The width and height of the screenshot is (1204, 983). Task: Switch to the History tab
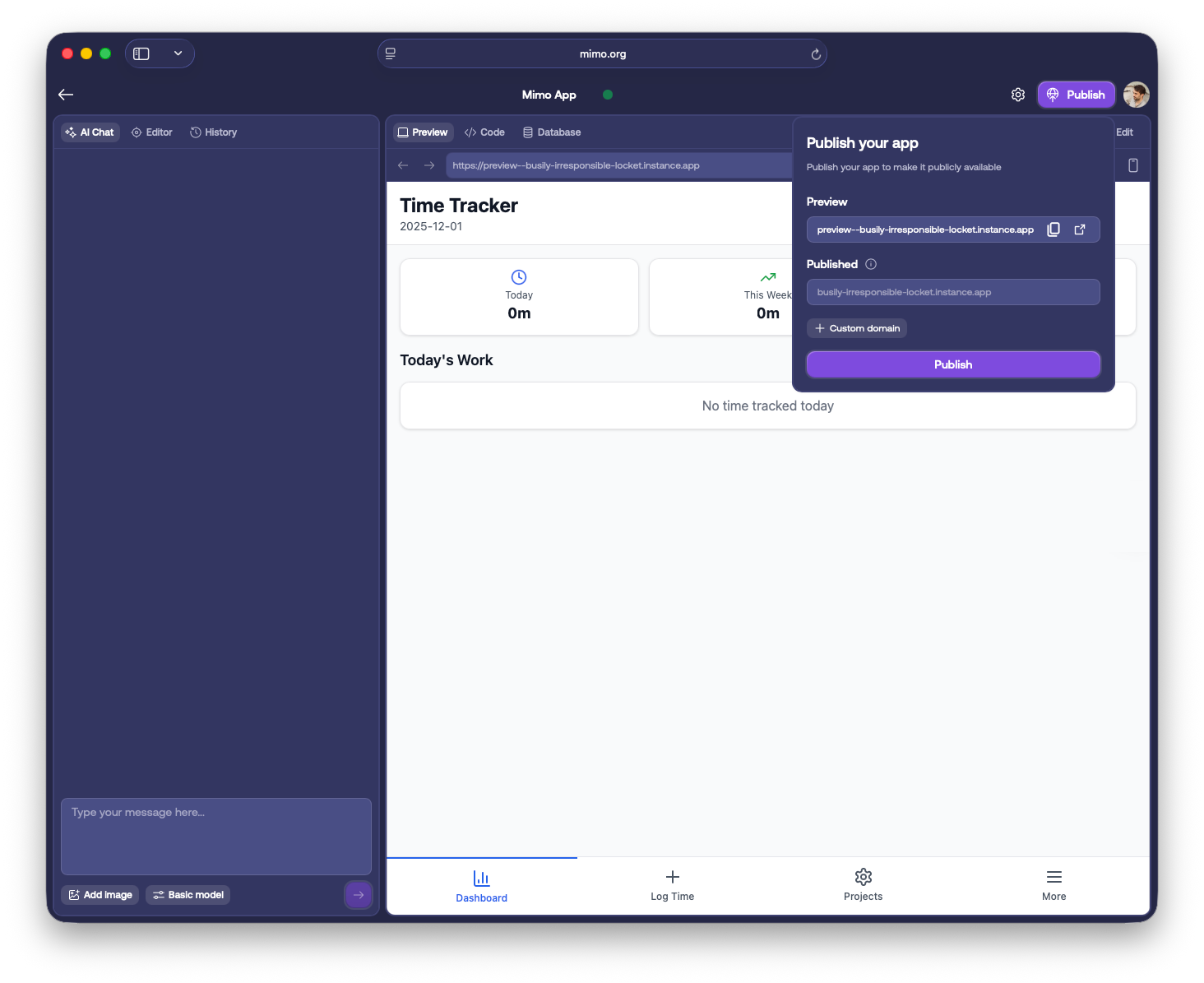213,132
